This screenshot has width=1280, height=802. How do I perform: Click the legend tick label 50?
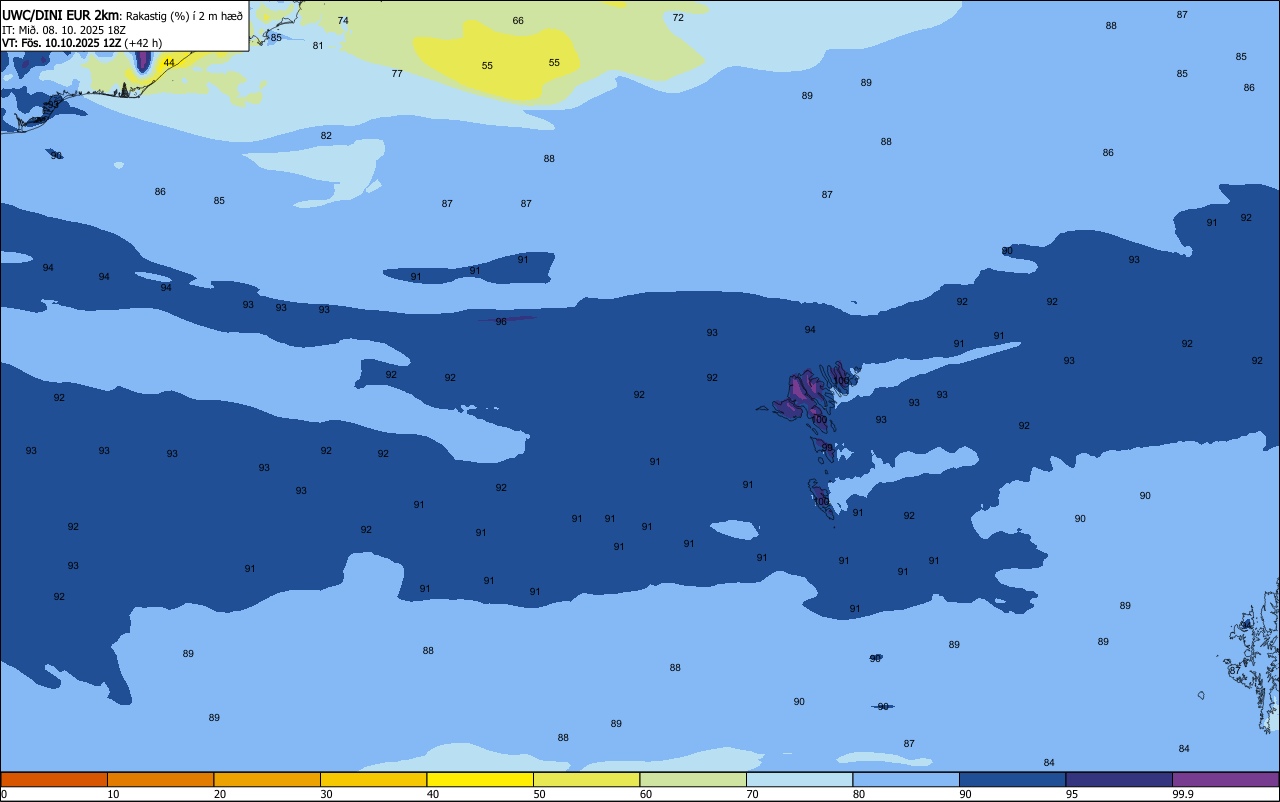[539, 794]
